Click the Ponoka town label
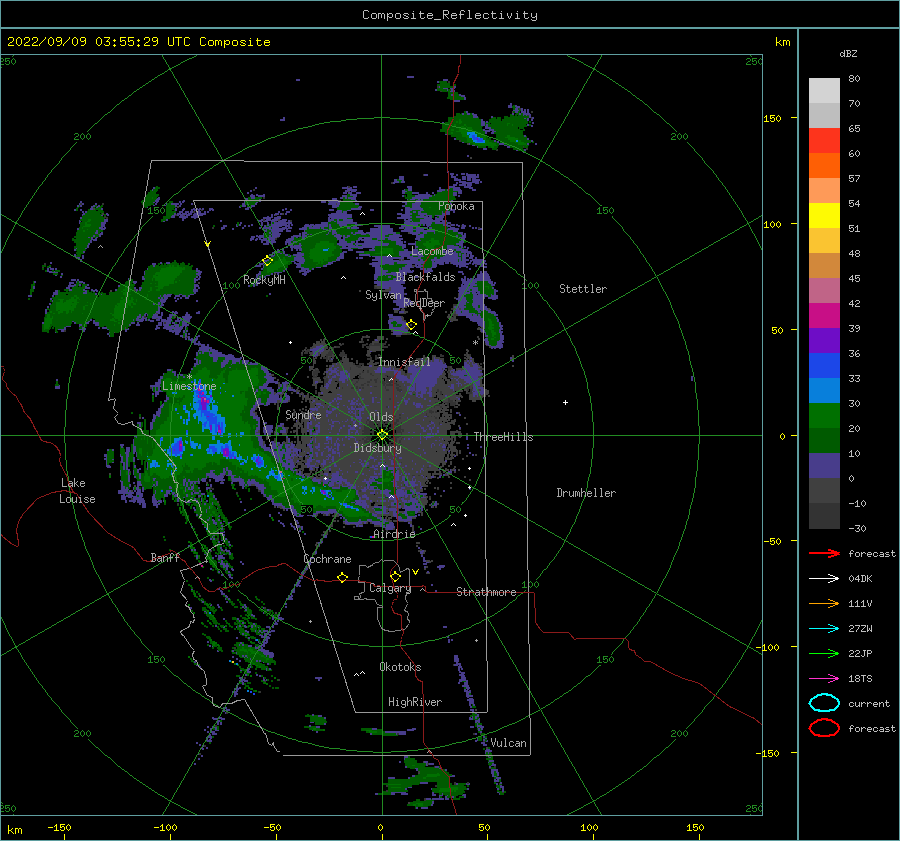 pyautogui.click(x=456, y=206)
